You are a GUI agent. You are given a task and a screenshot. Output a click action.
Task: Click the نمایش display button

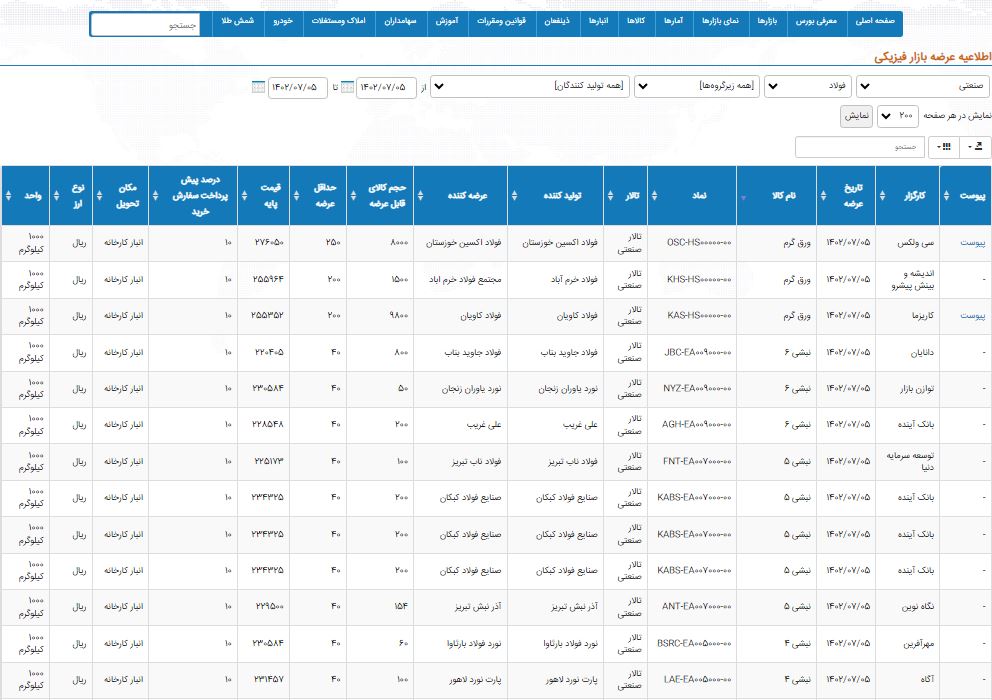857,116
